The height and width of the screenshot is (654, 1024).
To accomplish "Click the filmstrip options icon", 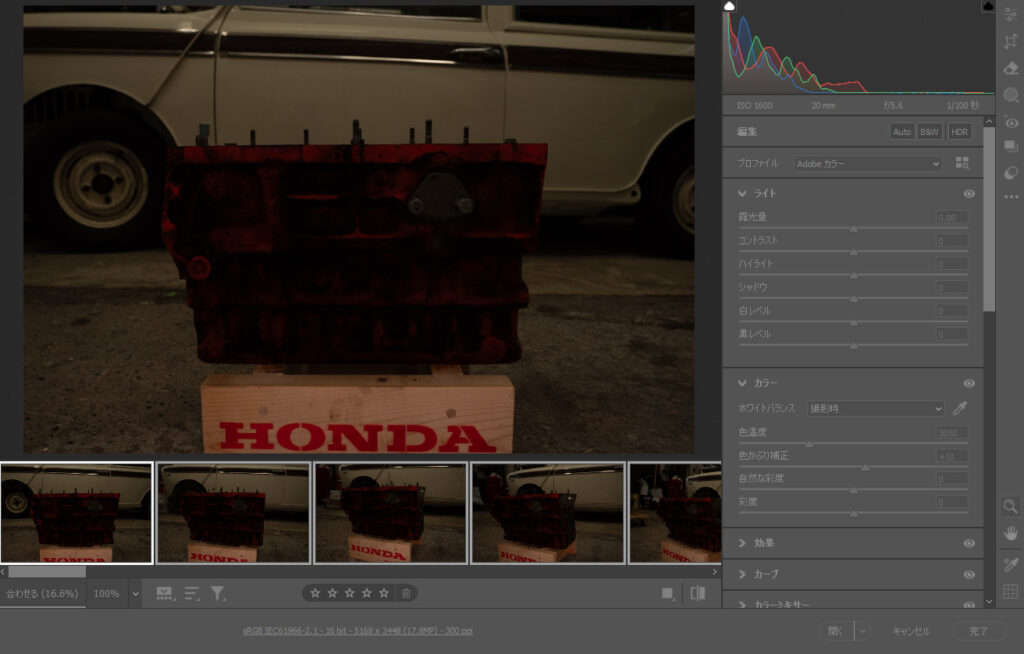I will (164, 593).
